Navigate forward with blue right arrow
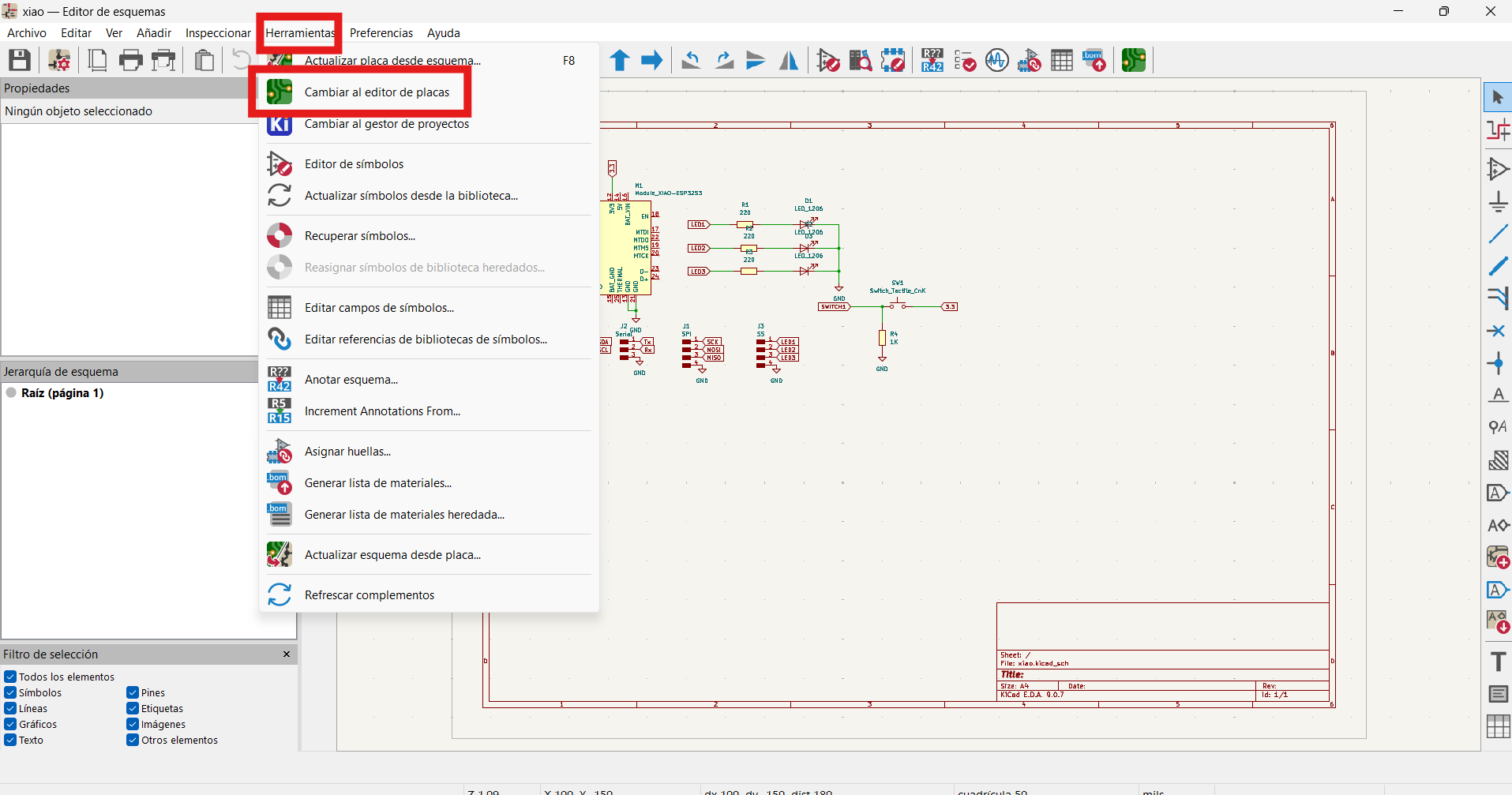 tap(652, 60)
